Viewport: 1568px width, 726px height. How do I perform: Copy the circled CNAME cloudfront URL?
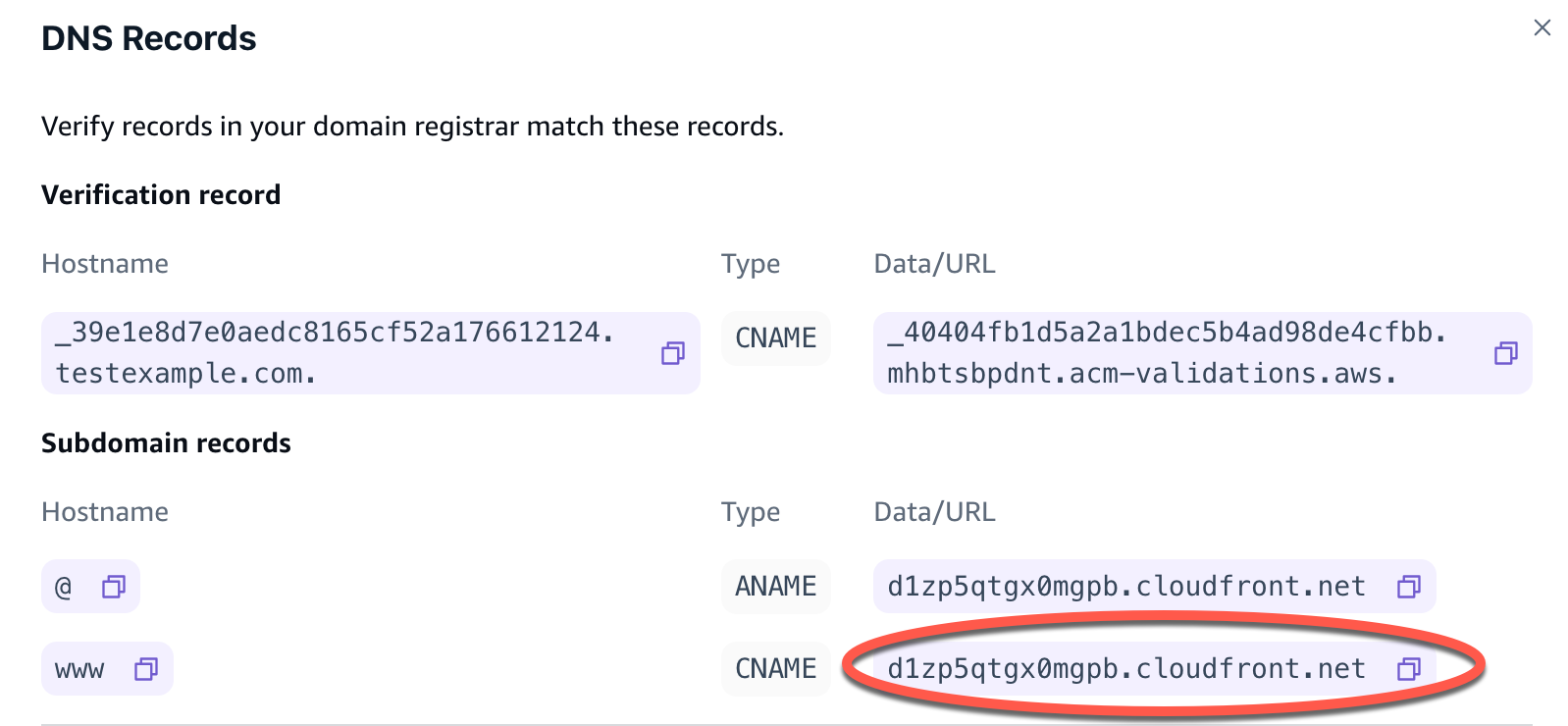1409,668
